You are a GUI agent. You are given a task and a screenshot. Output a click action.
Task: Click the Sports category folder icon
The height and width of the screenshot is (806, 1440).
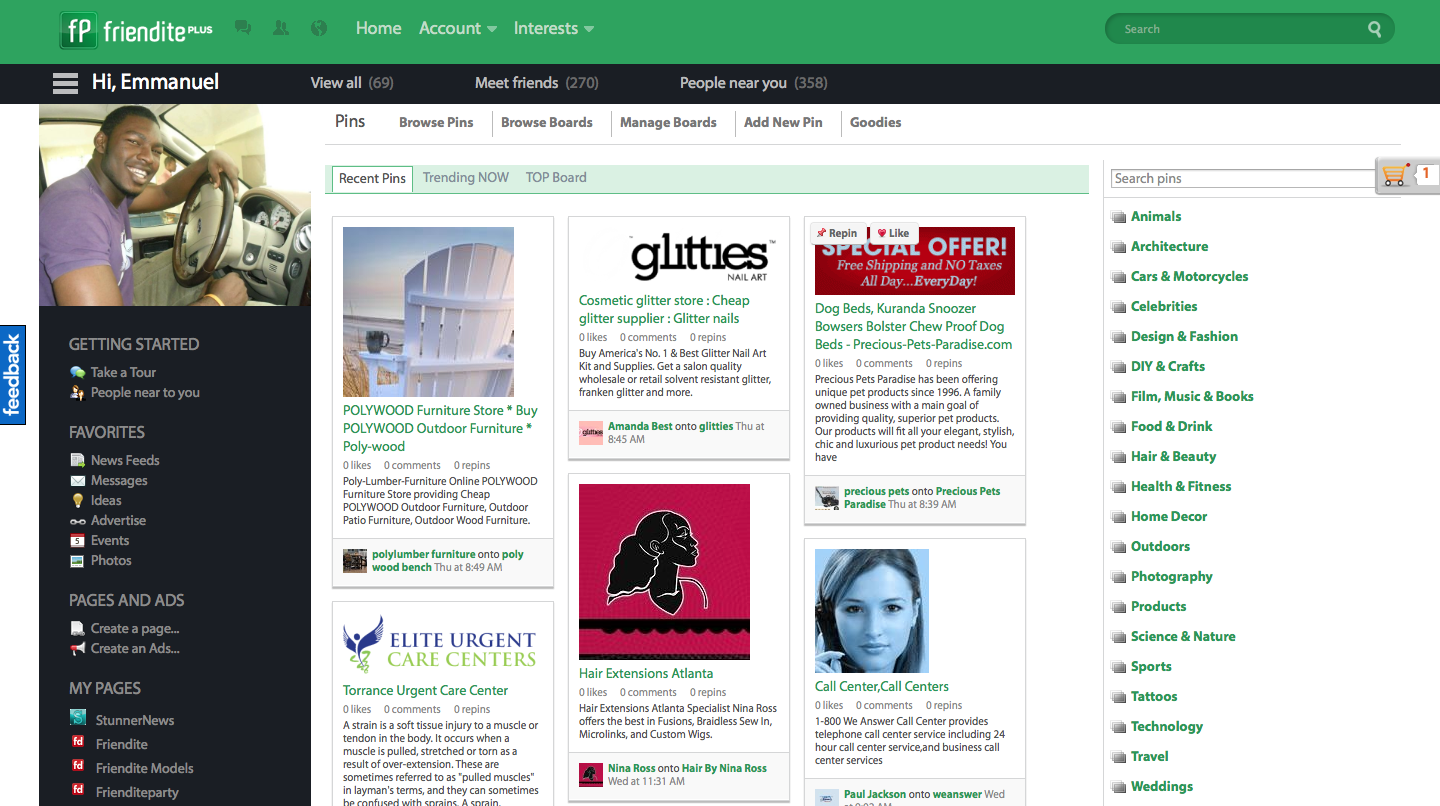[1119, 667]
